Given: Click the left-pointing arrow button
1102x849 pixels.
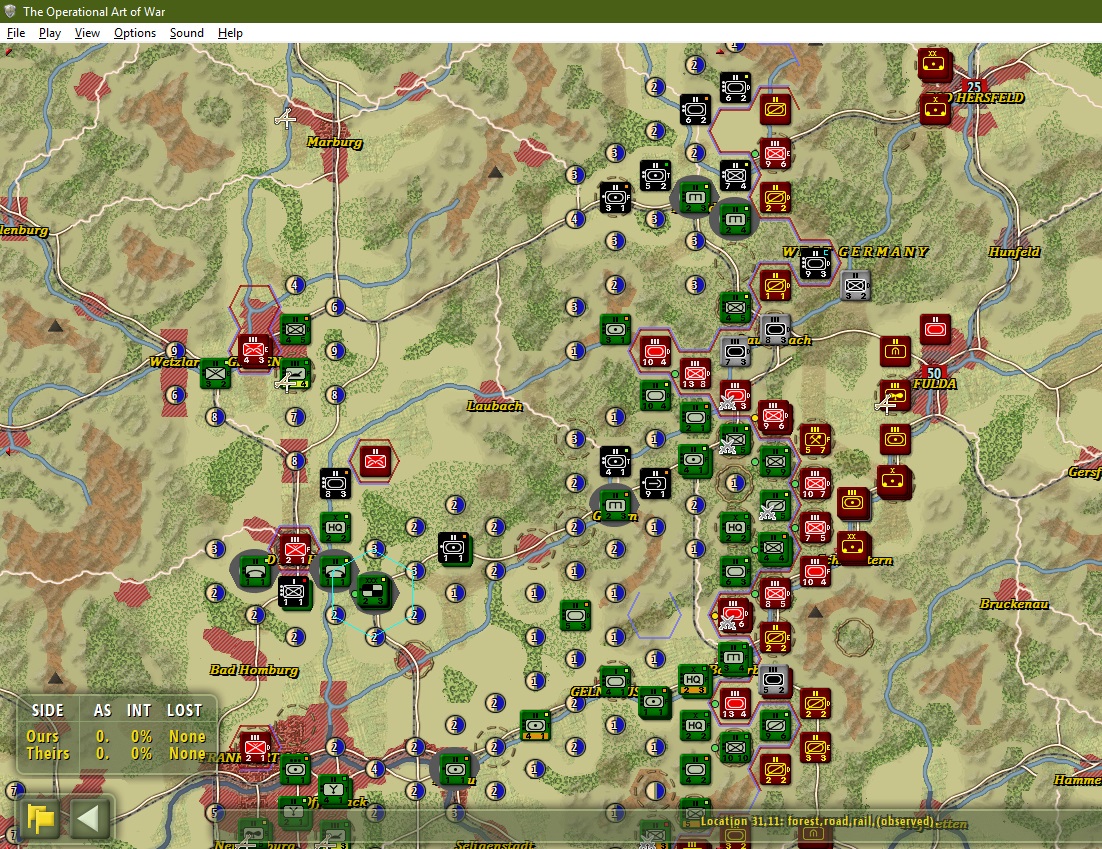Looking at the screenshot, I should coord(89,819).
